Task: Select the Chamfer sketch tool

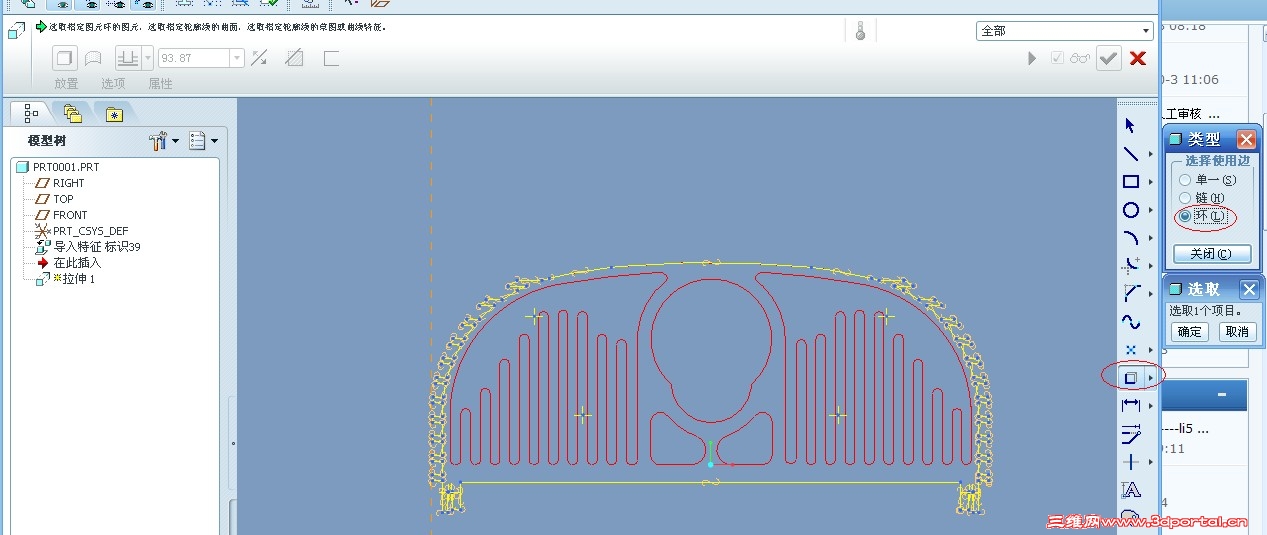Action: tap(1131, 294)
